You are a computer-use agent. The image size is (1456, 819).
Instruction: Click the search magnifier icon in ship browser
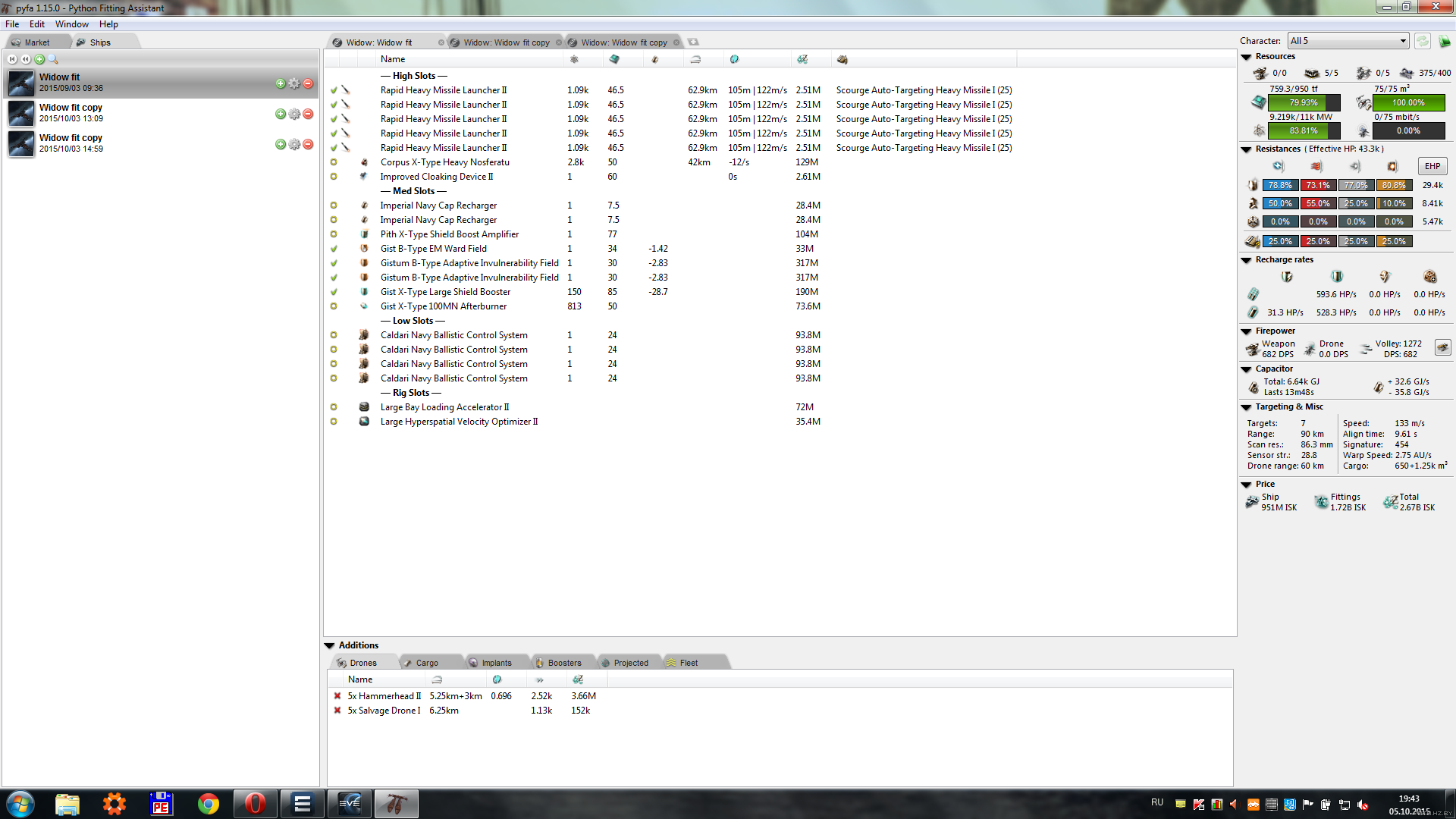pyautogui.click(x=53, y=59)
